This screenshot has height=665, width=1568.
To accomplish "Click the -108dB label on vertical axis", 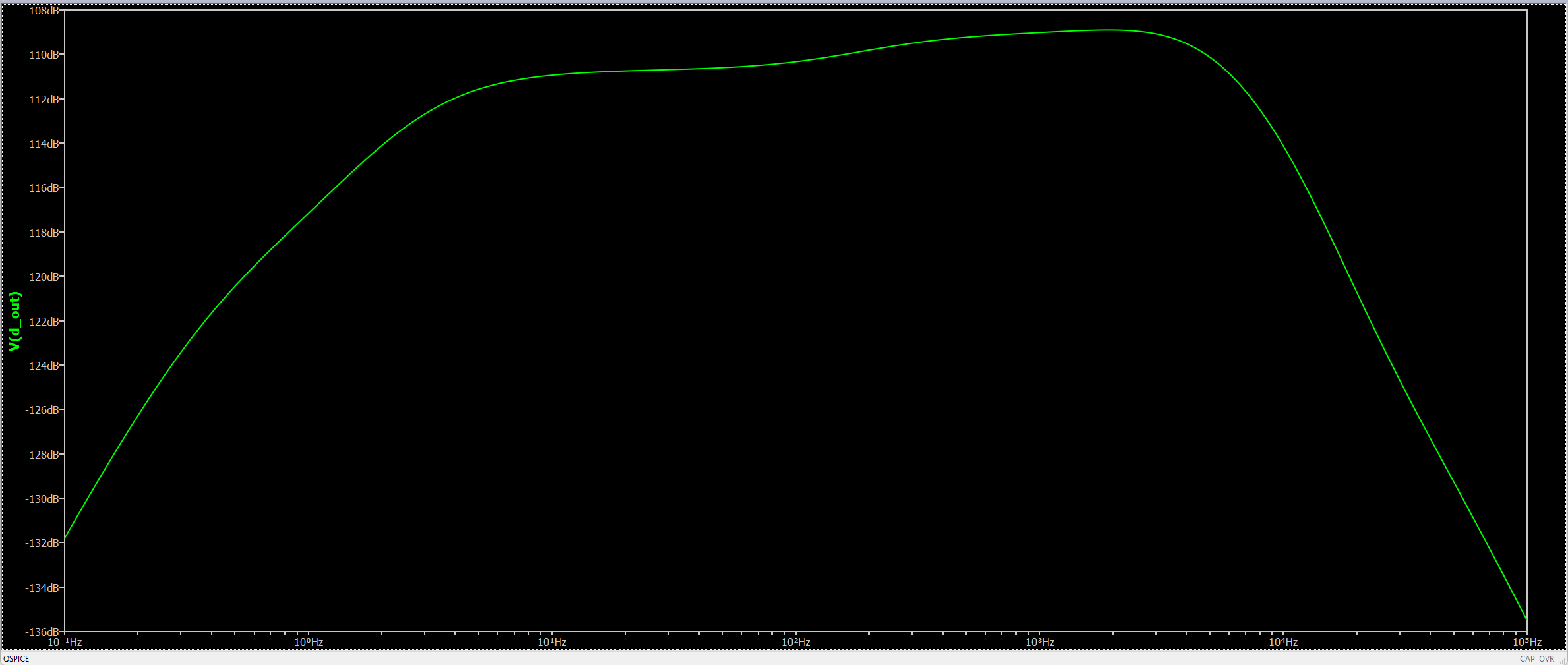I will click(43, 11).
